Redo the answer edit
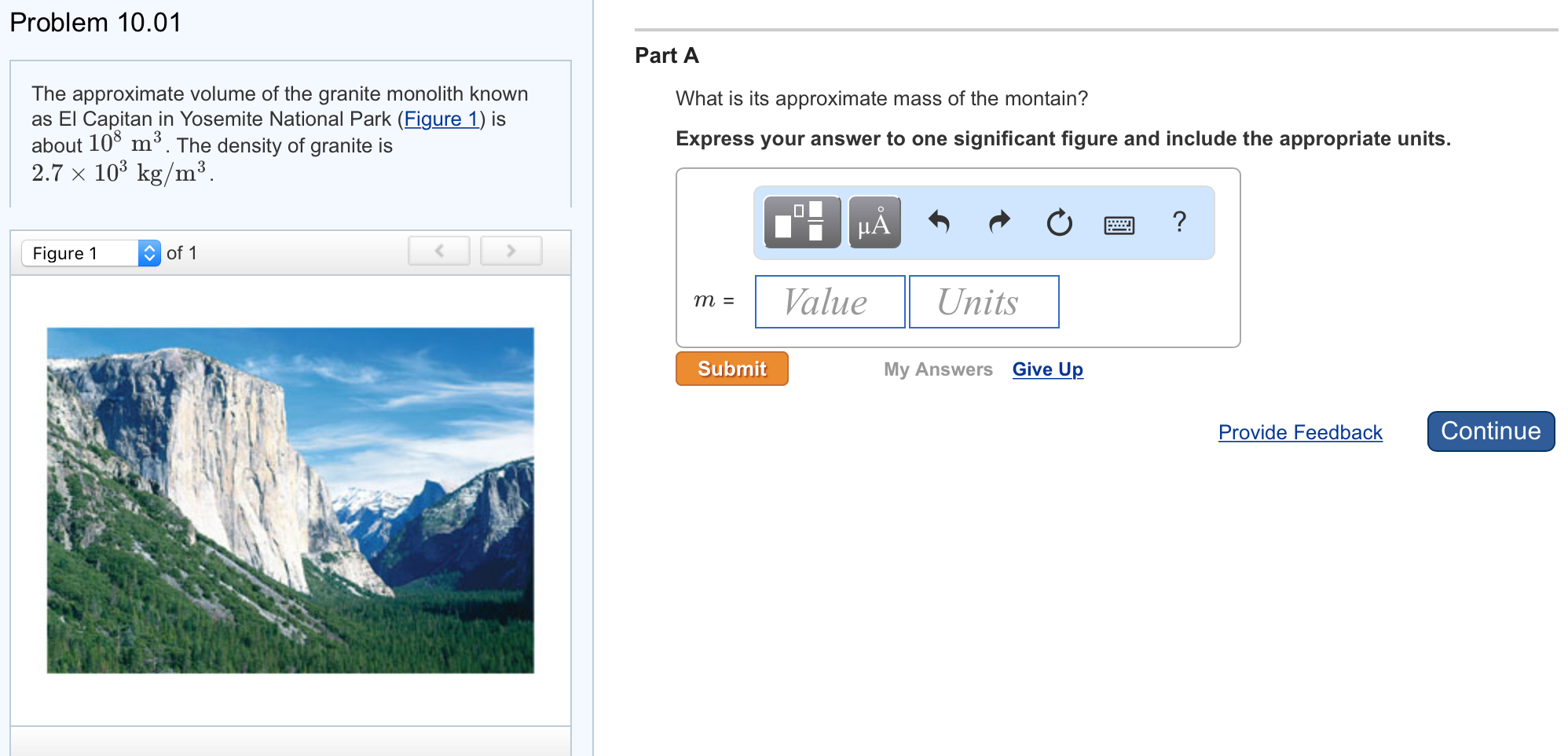Screen dimensions: 1568x756 coord(999,222)
